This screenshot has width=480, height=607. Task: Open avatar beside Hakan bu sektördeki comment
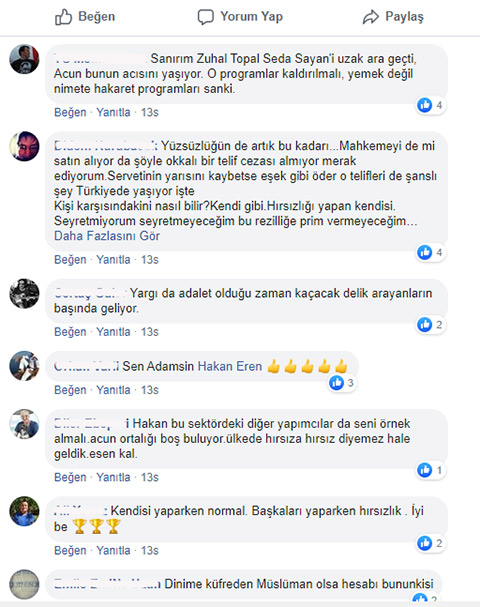(x=24, y=424)
